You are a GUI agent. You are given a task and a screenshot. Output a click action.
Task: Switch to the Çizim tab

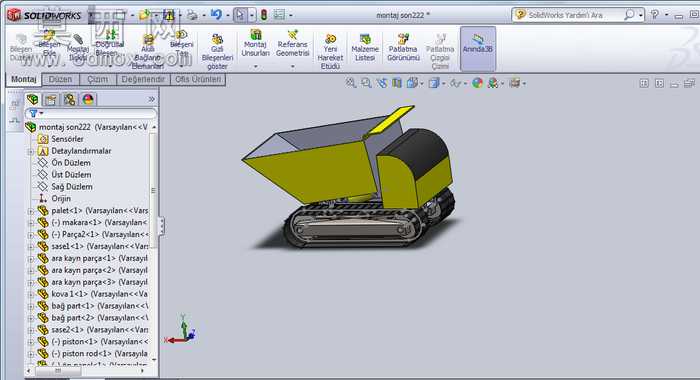coord(97,79)
